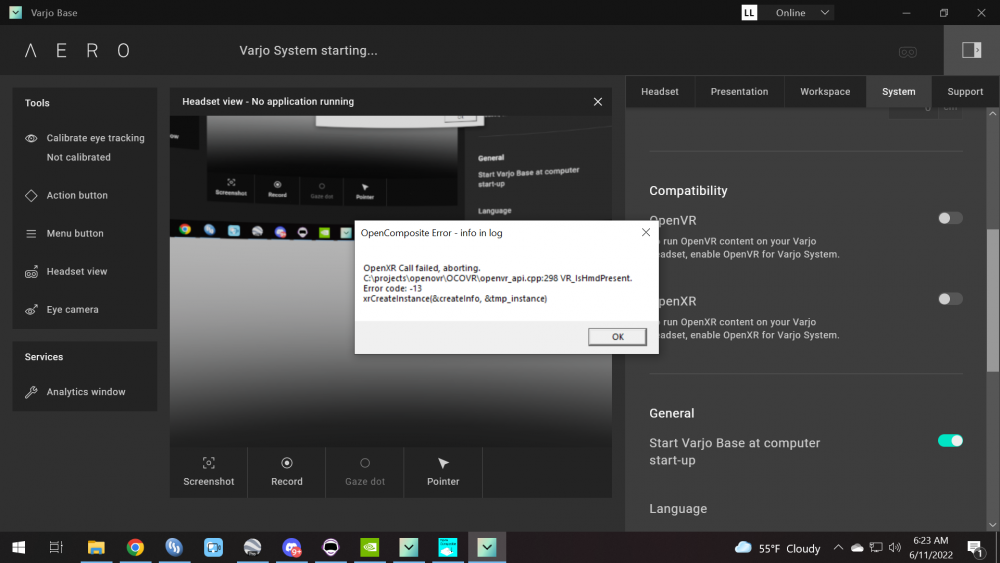The width and height of the screenshot is (1000, 563).
Task: Switch to the Presentation tab
Action: [x=739, y=91]
